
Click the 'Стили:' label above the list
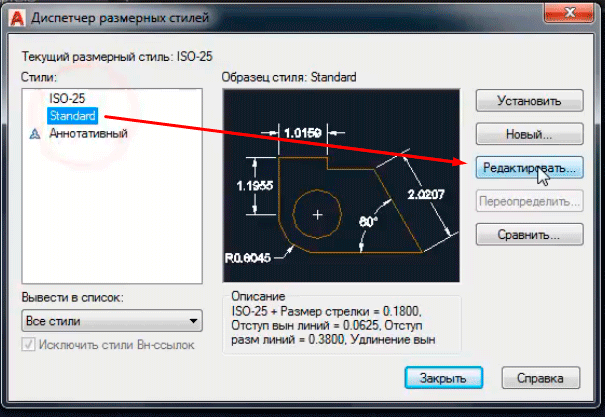click(x=39, y=77)
